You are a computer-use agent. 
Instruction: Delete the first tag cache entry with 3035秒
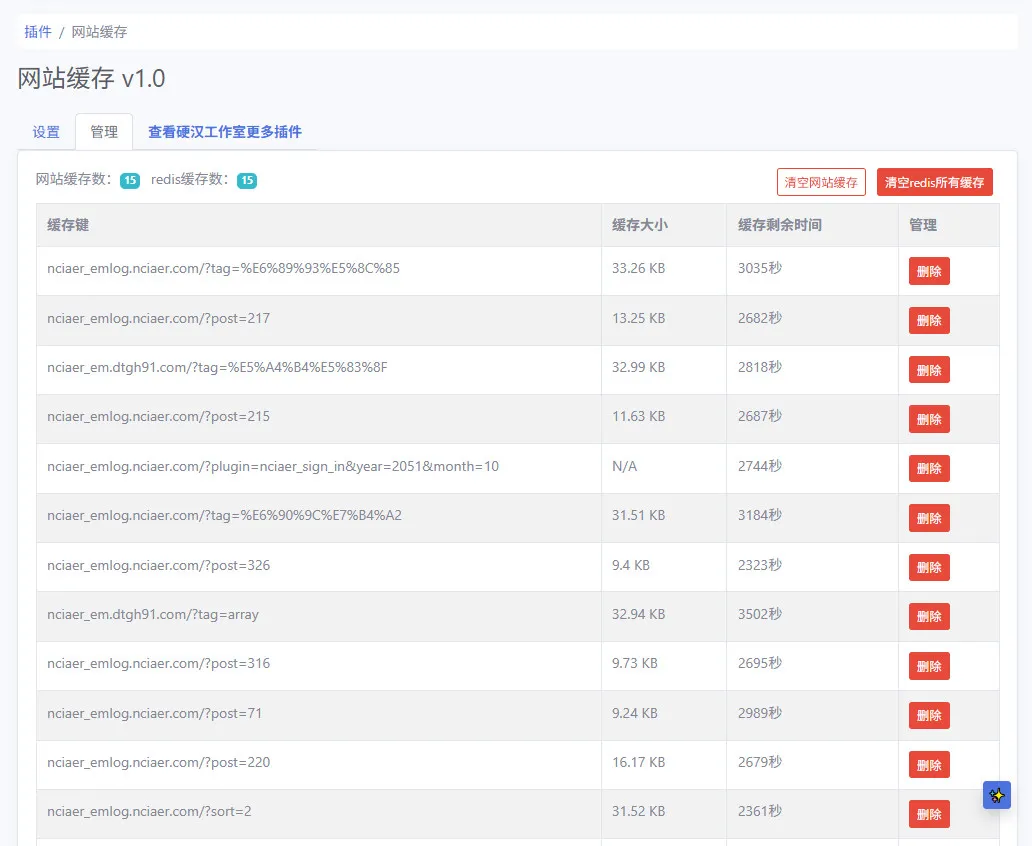(x=929, y=271)
